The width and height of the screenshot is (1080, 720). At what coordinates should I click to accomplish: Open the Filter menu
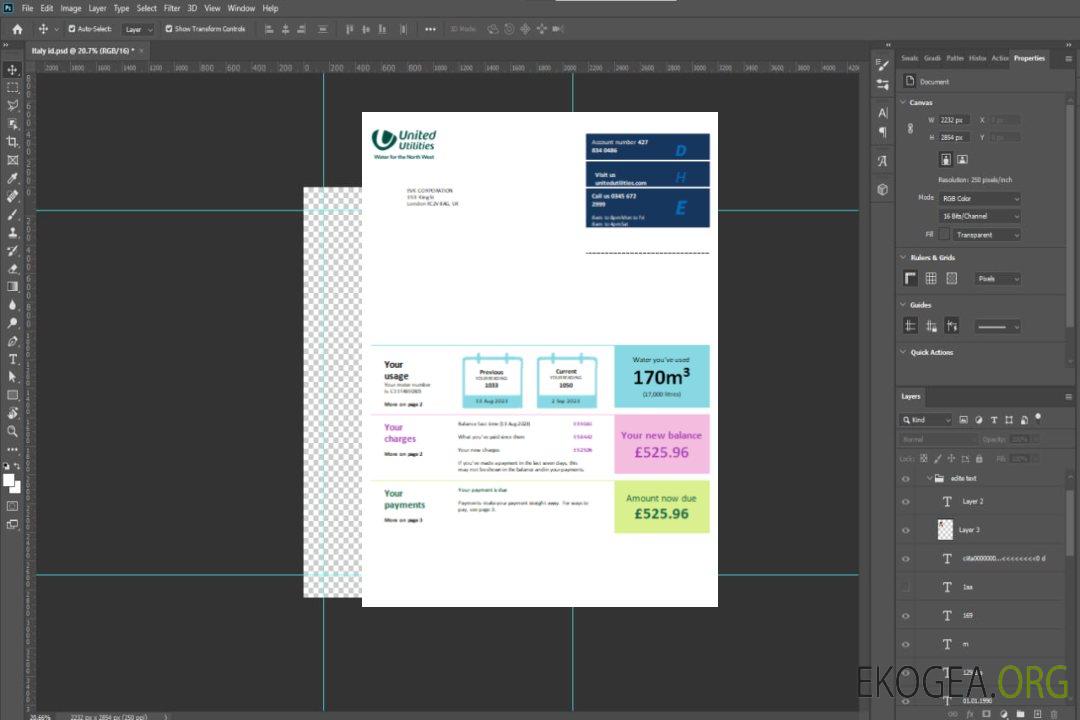[x=172, y=8]
